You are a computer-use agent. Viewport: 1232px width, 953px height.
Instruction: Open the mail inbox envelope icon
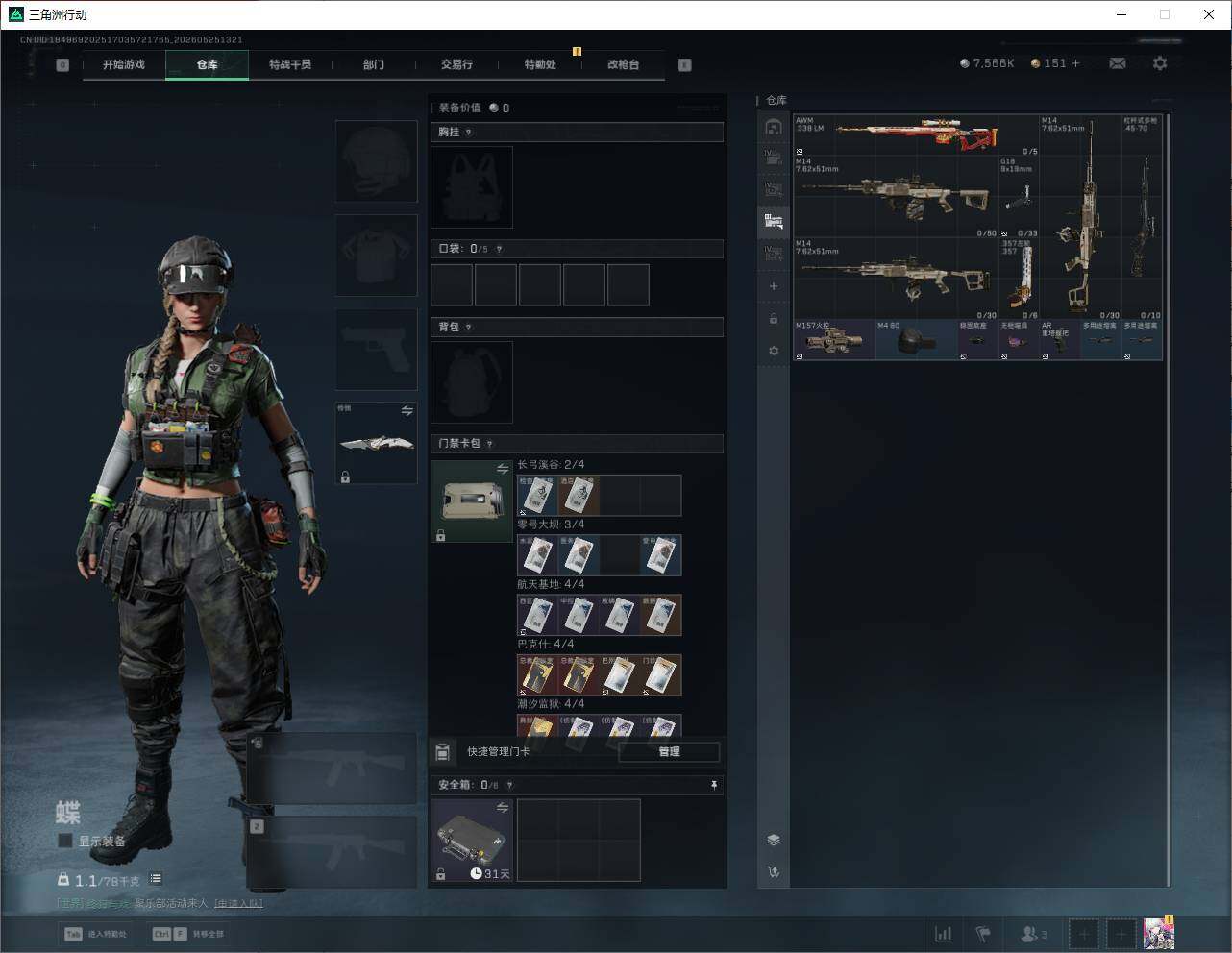(x=1118, y=63)
